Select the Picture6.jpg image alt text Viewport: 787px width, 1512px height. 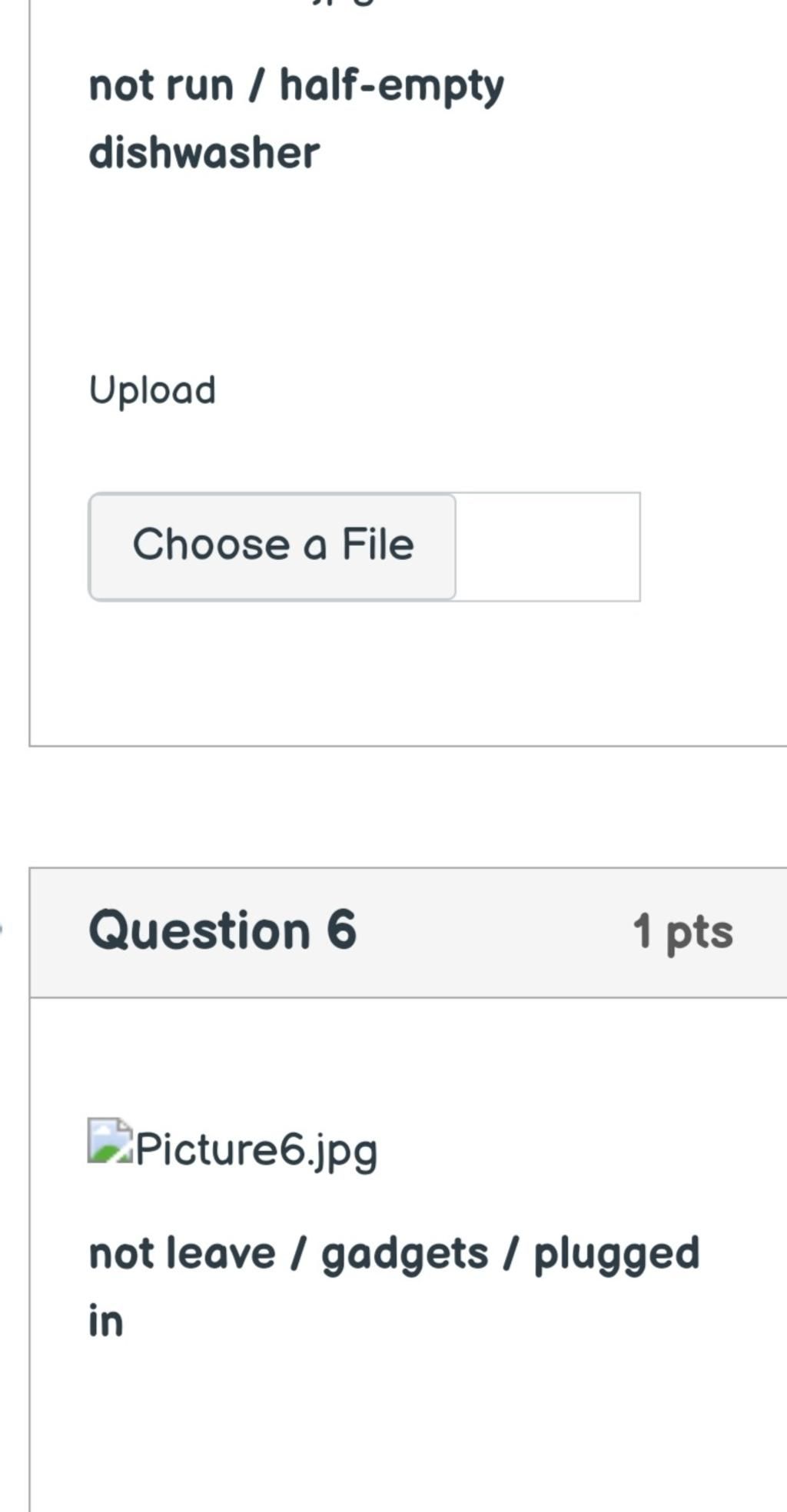(x=257, y=1150)
